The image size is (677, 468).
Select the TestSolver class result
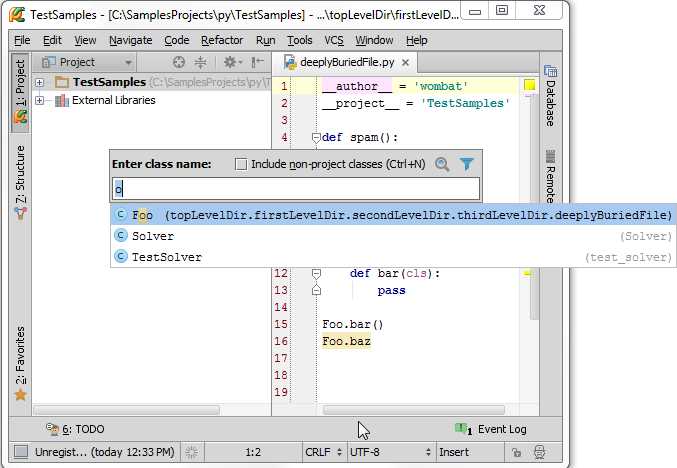coord(393,257)
